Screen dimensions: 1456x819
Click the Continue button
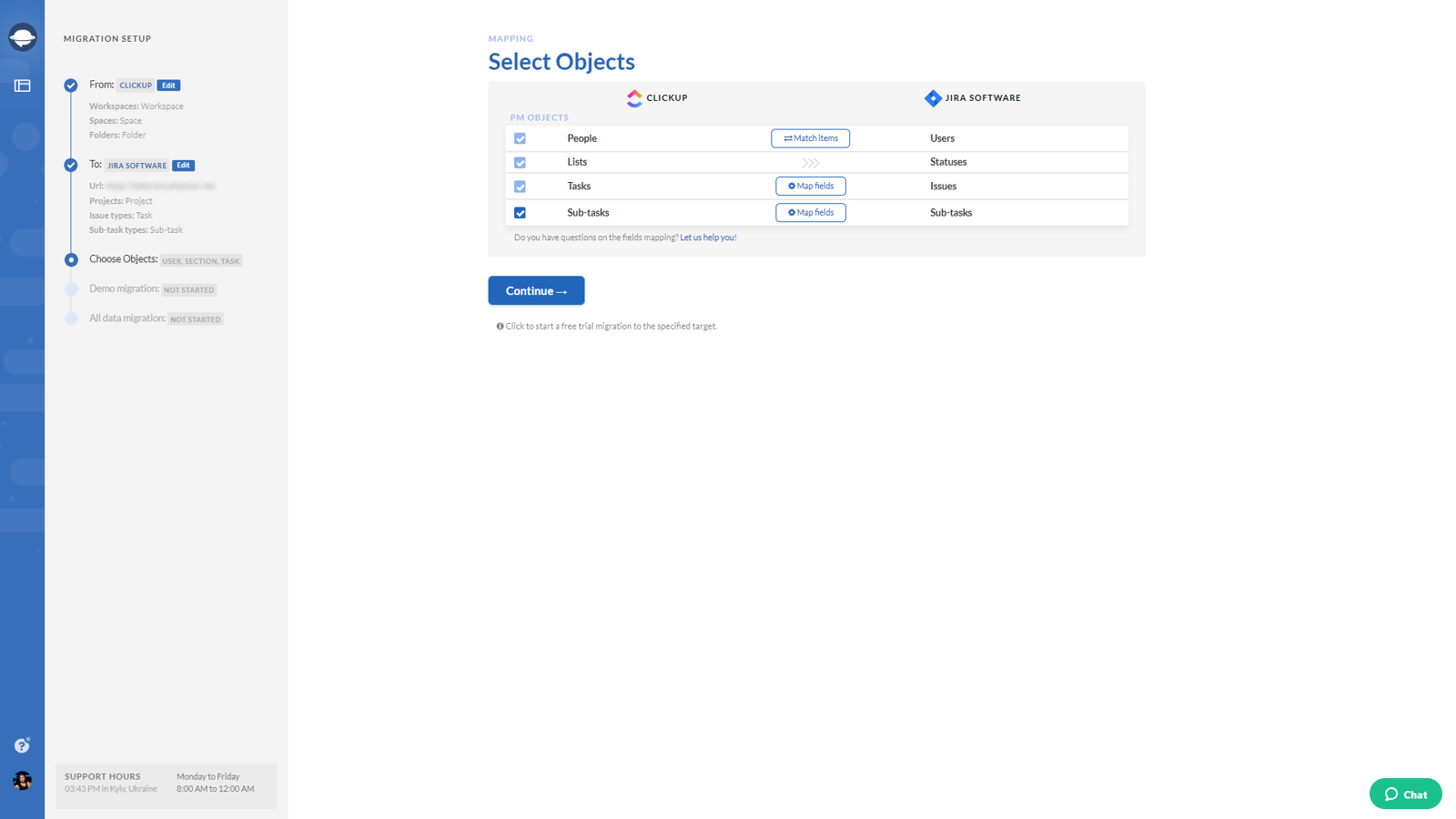[x=536, y=290]
